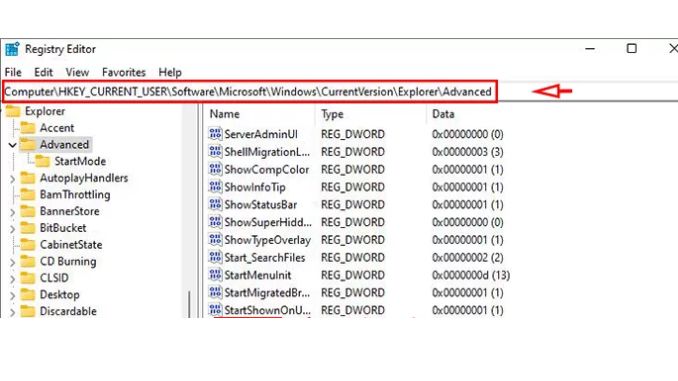This screenshot has height=381, width=678.
Task: Click REG_DWORD type of ShowStatusBar row
Action: point(352,205)
